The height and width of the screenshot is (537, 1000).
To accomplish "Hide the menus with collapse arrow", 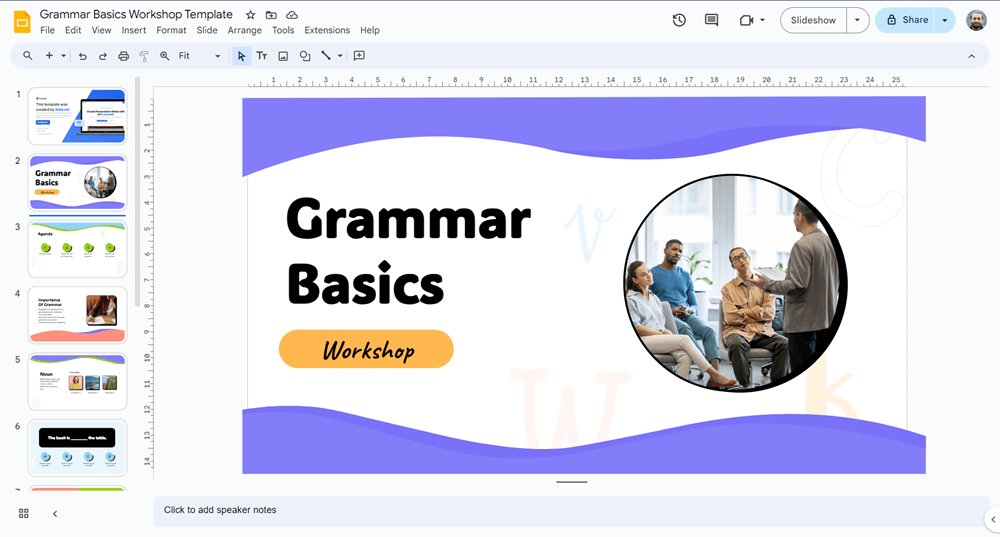I will [971, 56].
